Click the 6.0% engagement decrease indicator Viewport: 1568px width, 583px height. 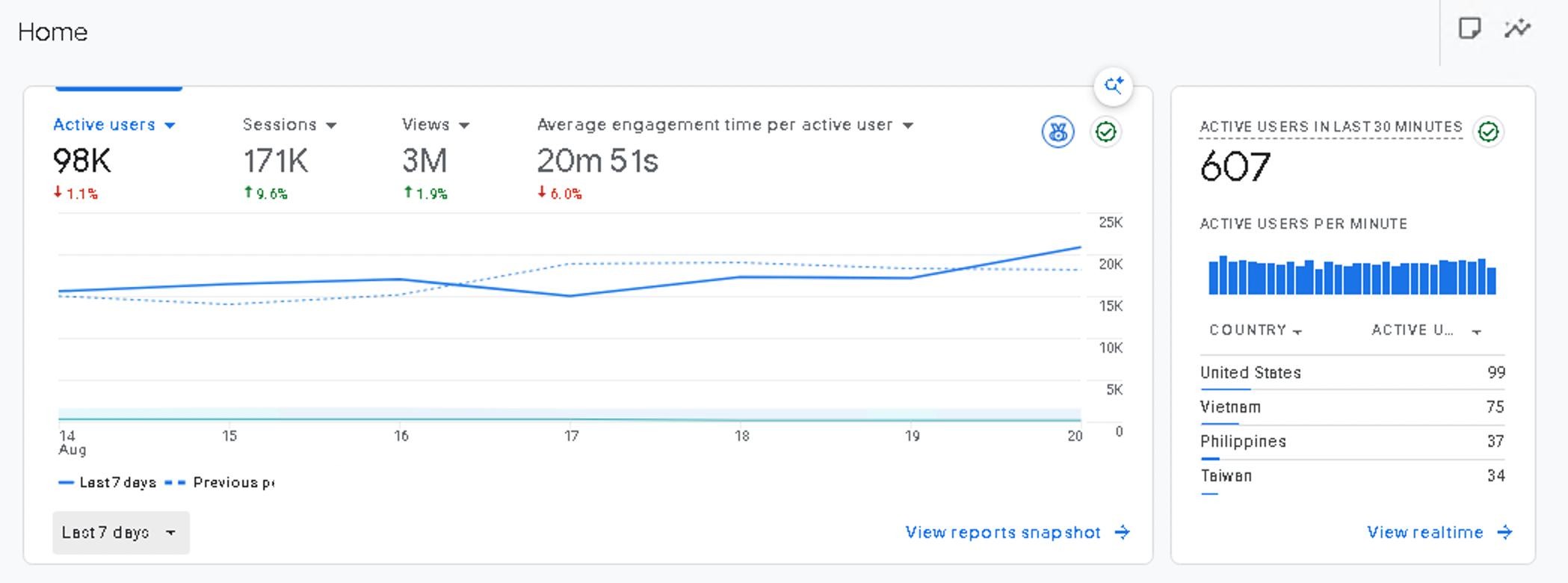560,194
